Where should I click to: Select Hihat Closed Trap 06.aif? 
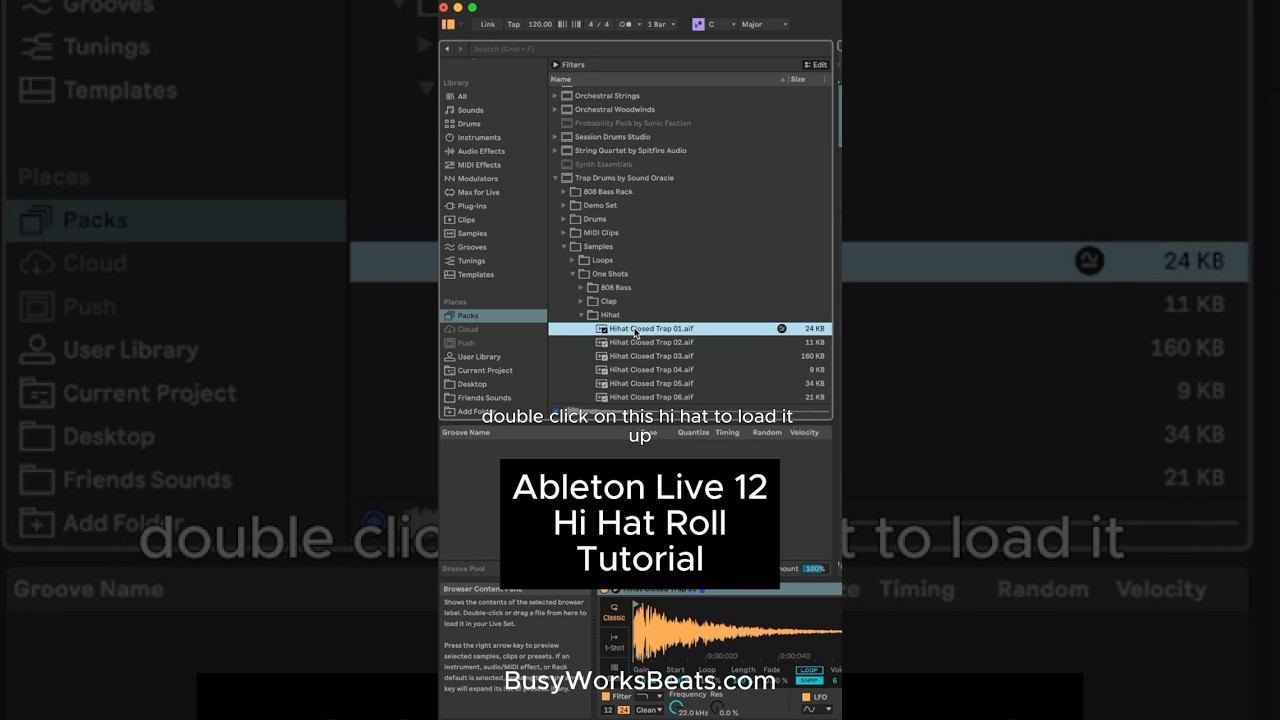(690, 397)
